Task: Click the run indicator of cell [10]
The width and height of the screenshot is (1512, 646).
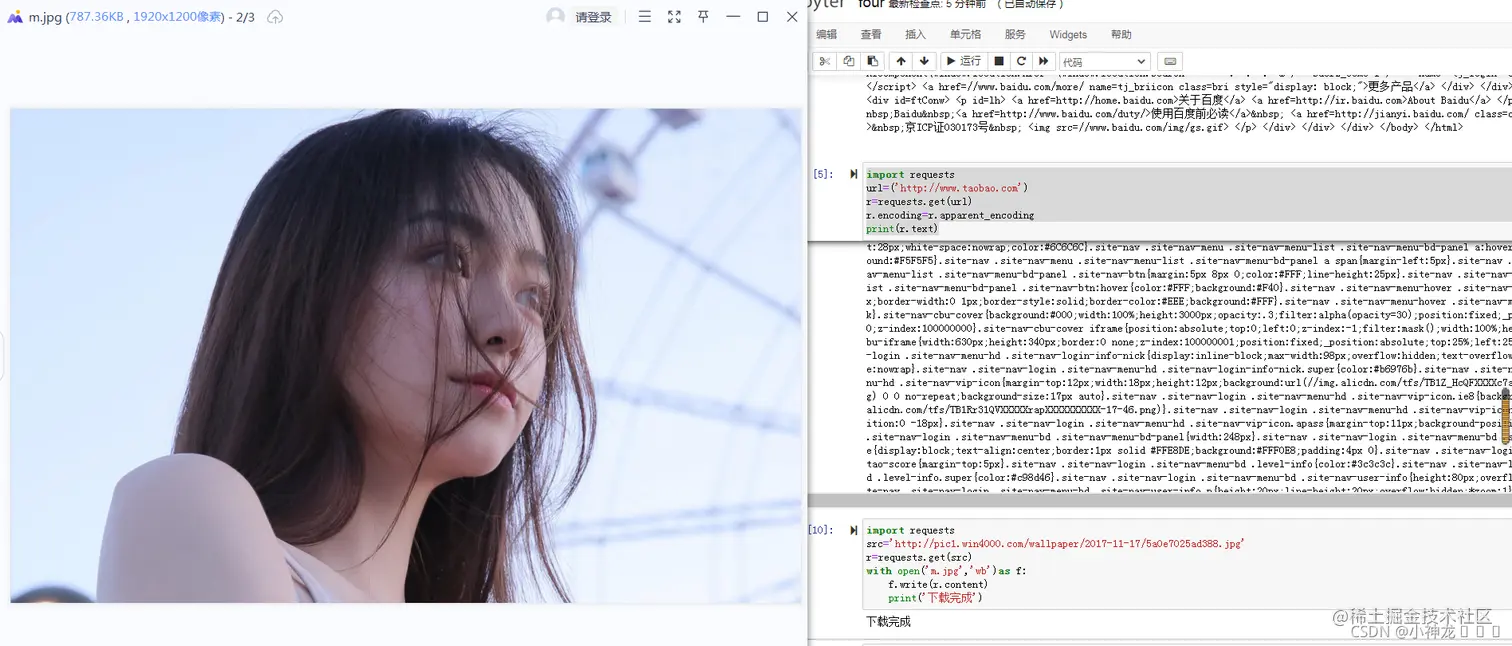Action: [853, 530]
